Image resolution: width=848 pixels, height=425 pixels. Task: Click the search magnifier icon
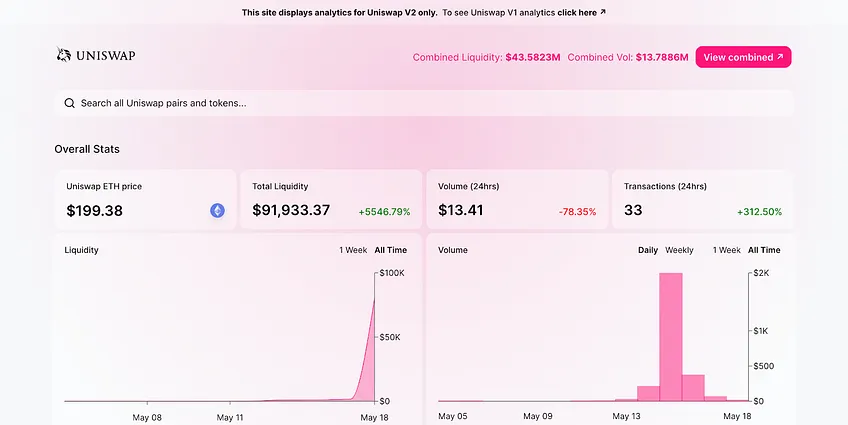click(x=69, y=103)
